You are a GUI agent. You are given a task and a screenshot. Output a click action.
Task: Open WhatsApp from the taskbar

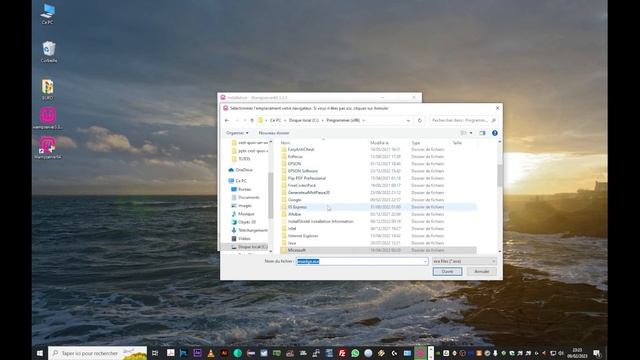click(x=355, y=353)
